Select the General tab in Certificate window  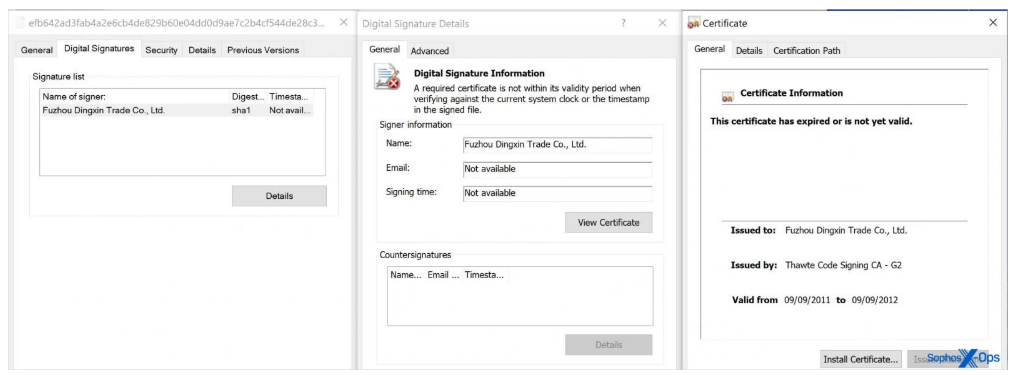[x=710, y=49]
